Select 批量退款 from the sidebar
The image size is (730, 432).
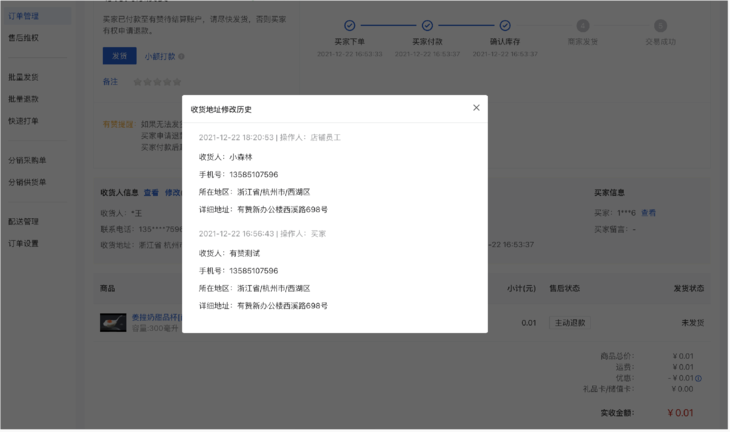(x=24, y=99)
